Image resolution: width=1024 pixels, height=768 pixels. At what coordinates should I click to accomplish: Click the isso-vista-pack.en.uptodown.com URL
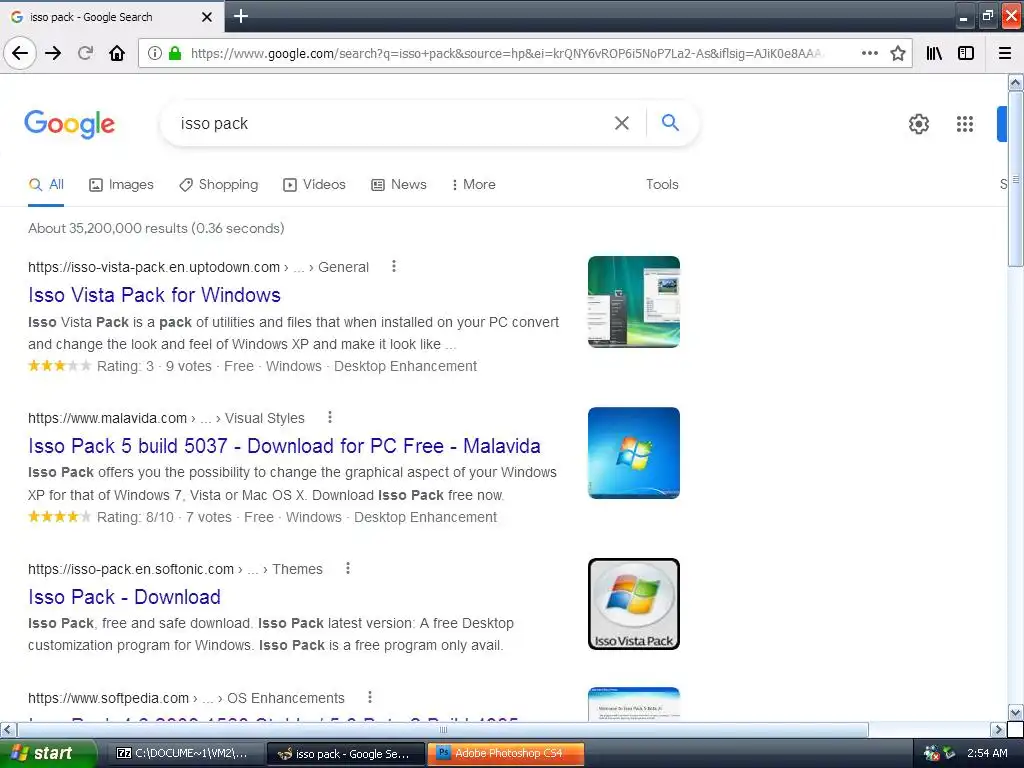click(x=153, y=267)
